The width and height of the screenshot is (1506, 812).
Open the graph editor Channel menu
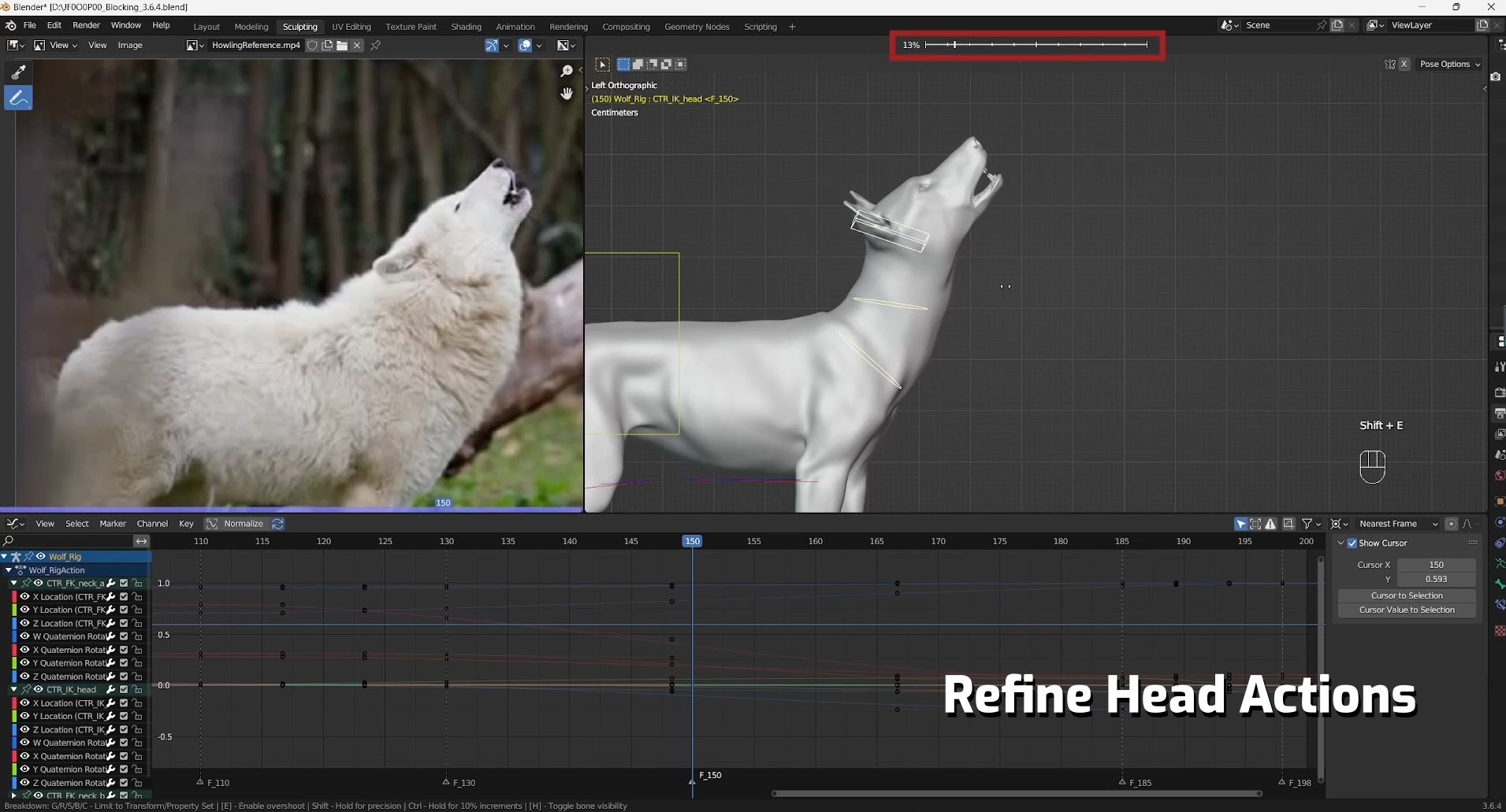[x=152, y=524]
